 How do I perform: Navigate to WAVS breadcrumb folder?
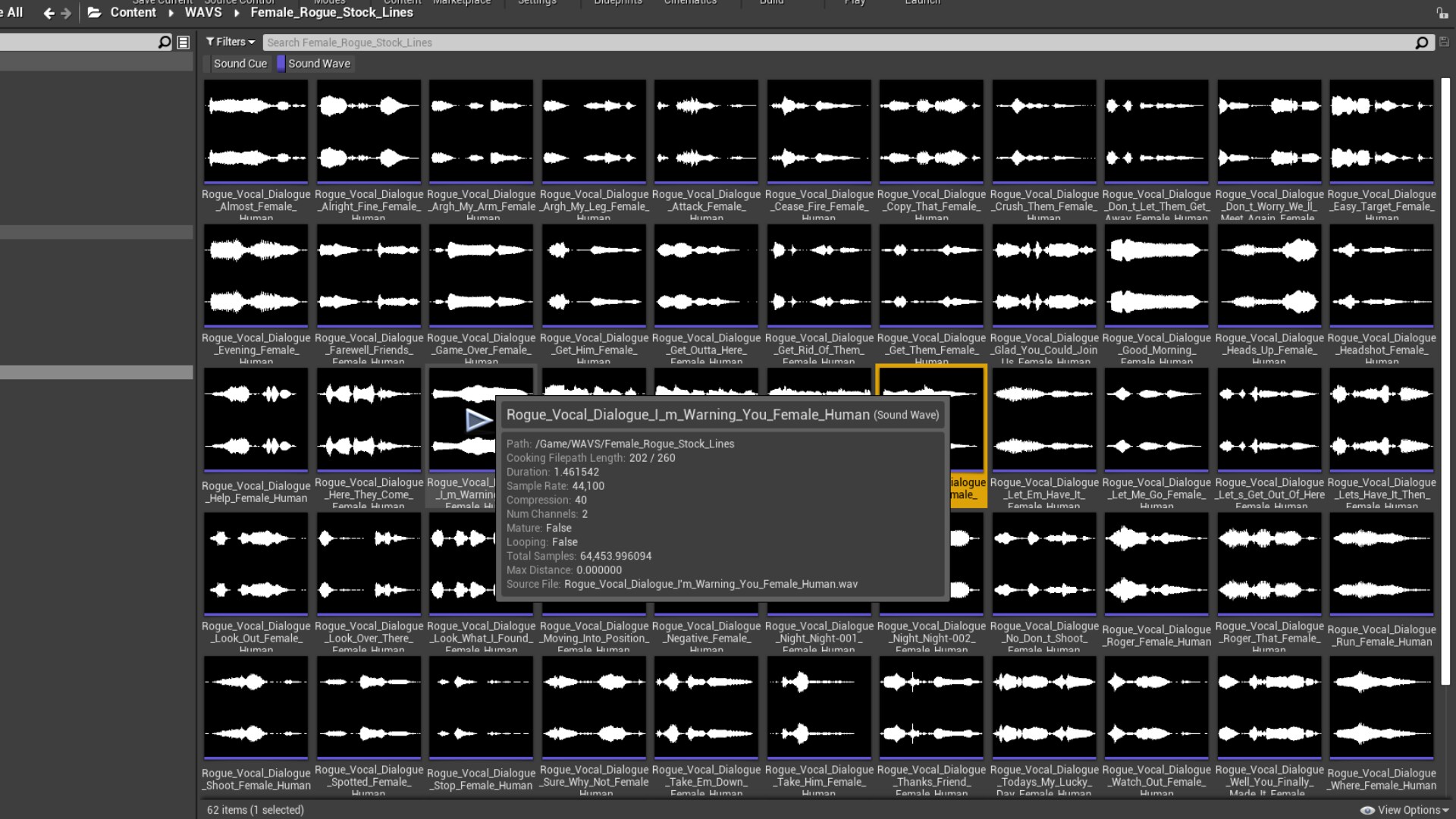click(203, 13)
